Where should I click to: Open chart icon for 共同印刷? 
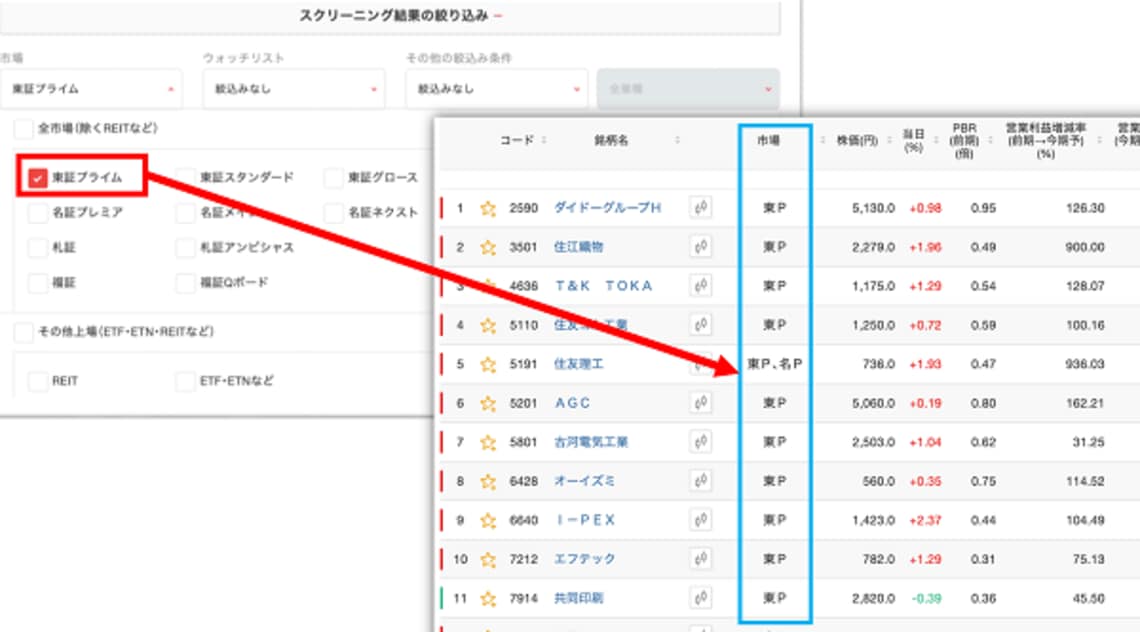click(x=701, y=598)
